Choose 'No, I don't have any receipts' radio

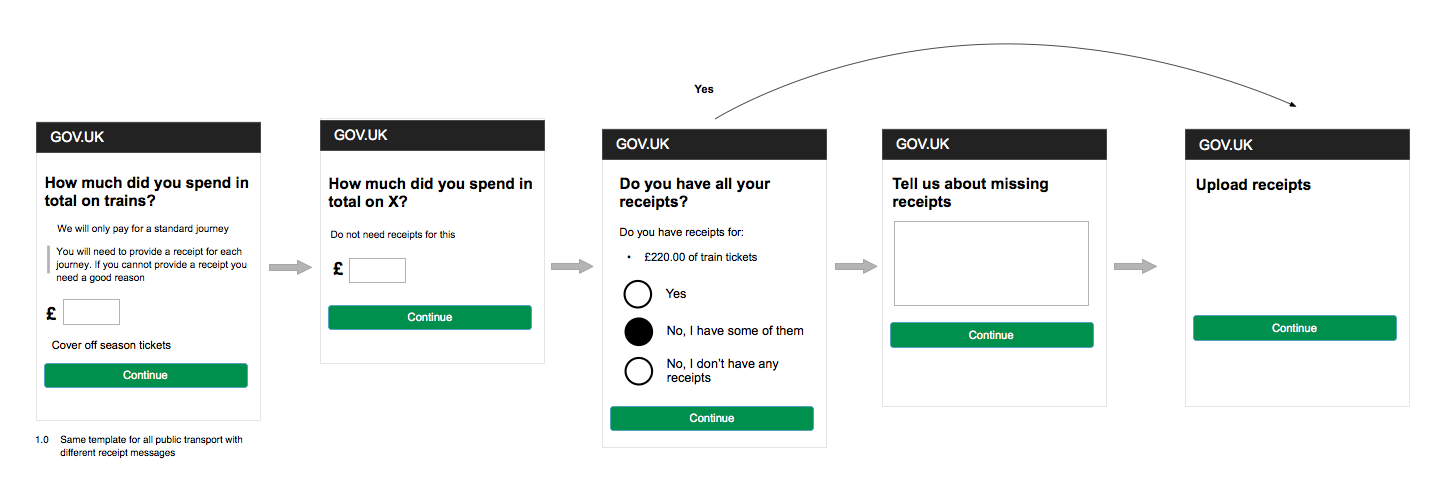638,371
